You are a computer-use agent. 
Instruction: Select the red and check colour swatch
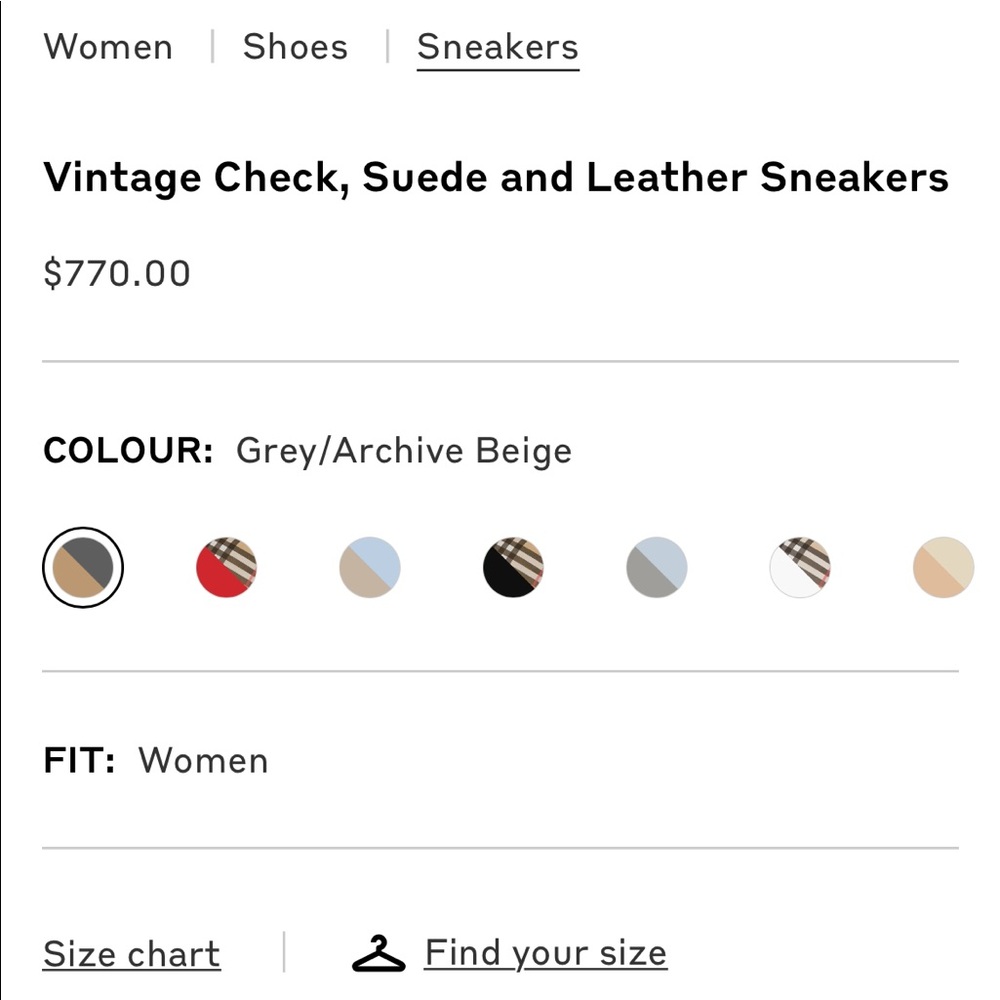pos(226,567)
